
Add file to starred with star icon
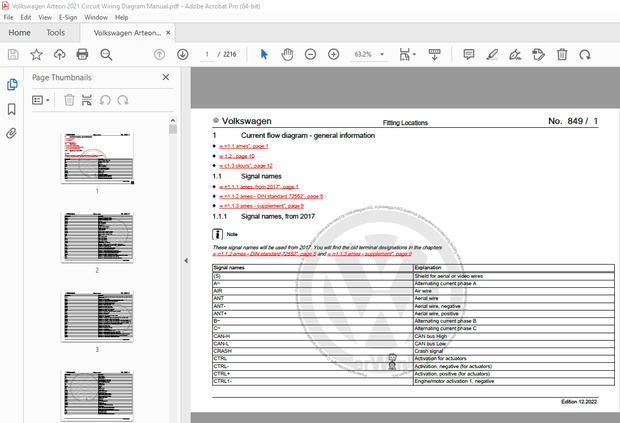coord(36,55)
